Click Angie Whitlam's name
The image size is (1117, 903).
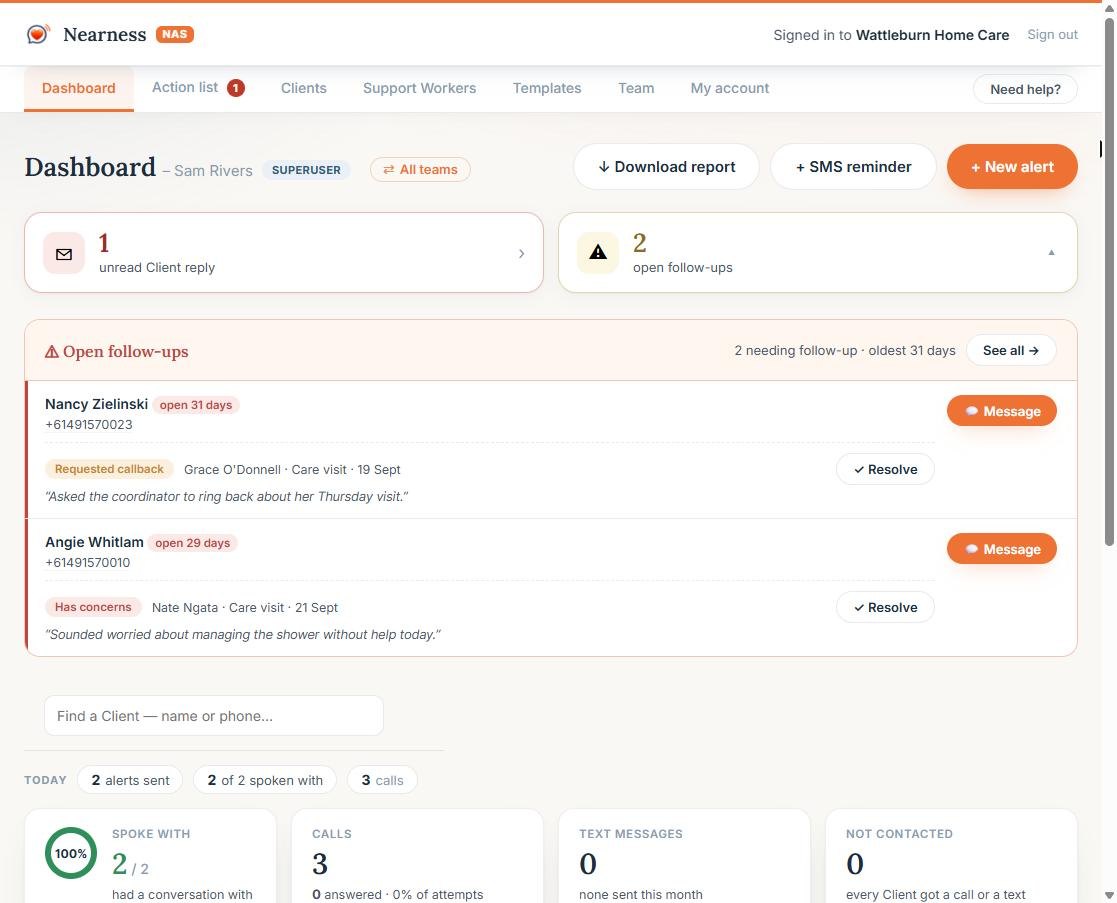click(94, 542)
